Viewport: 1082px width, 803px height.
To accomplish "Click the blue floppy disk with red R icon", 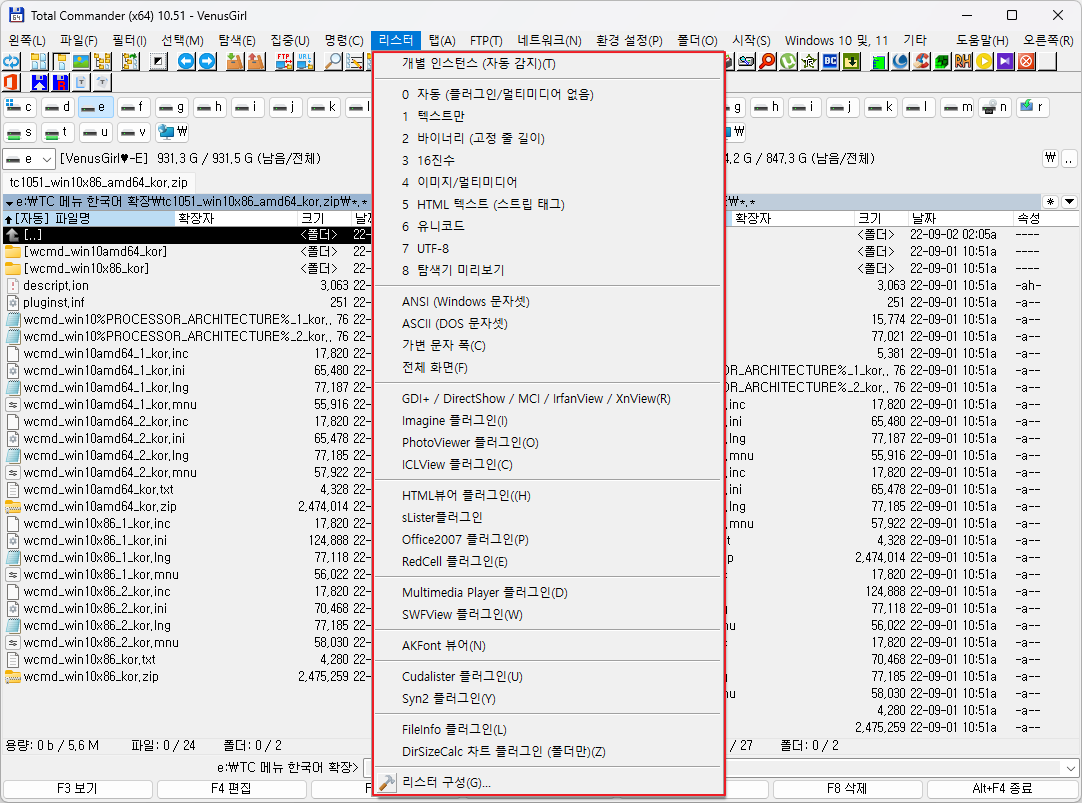I will (61, 83).
